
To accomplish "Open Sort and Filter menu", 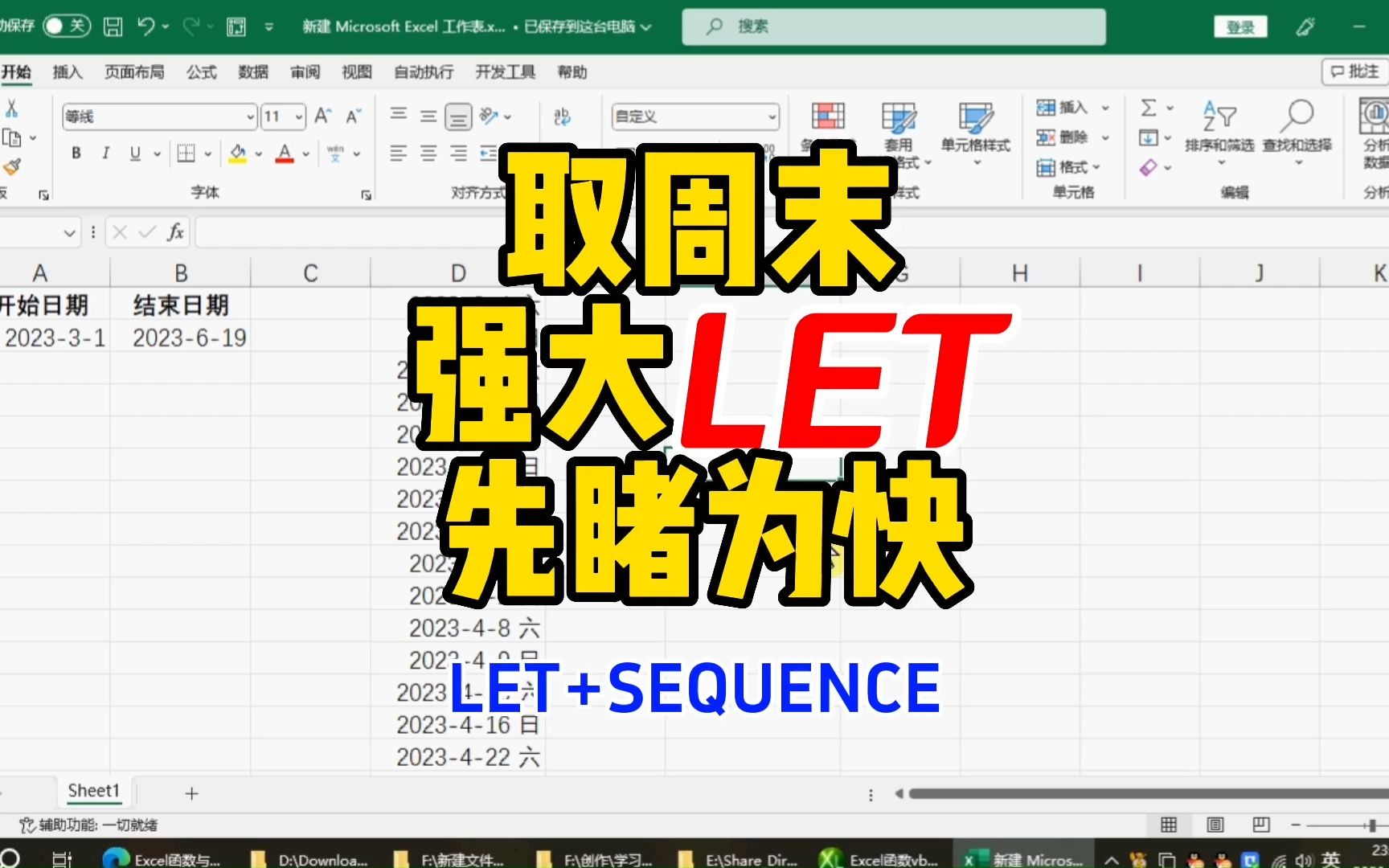I will point(1219,133).
